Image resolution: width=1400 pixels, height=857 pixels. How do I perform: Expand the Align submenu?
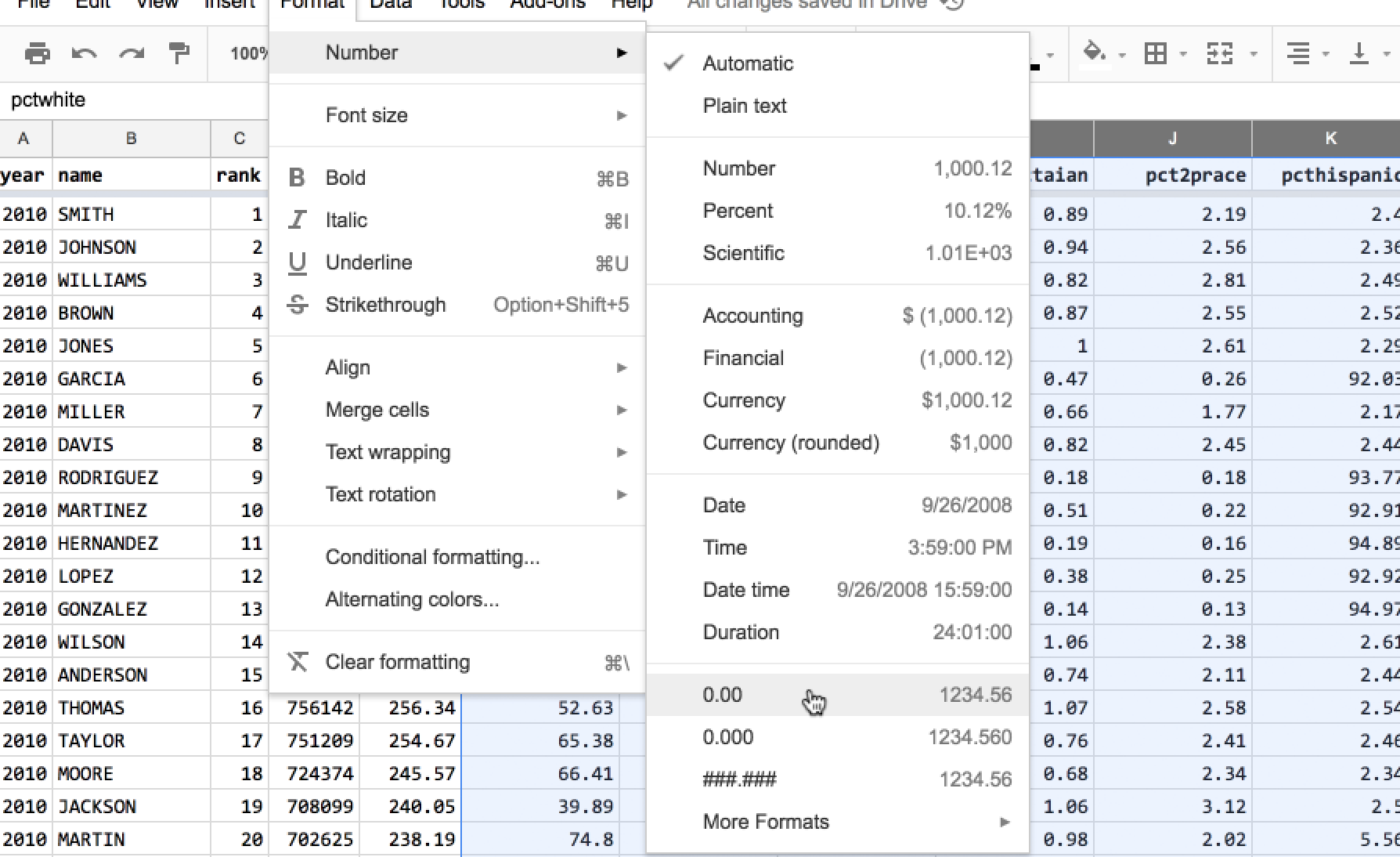[x=457, y=367]
